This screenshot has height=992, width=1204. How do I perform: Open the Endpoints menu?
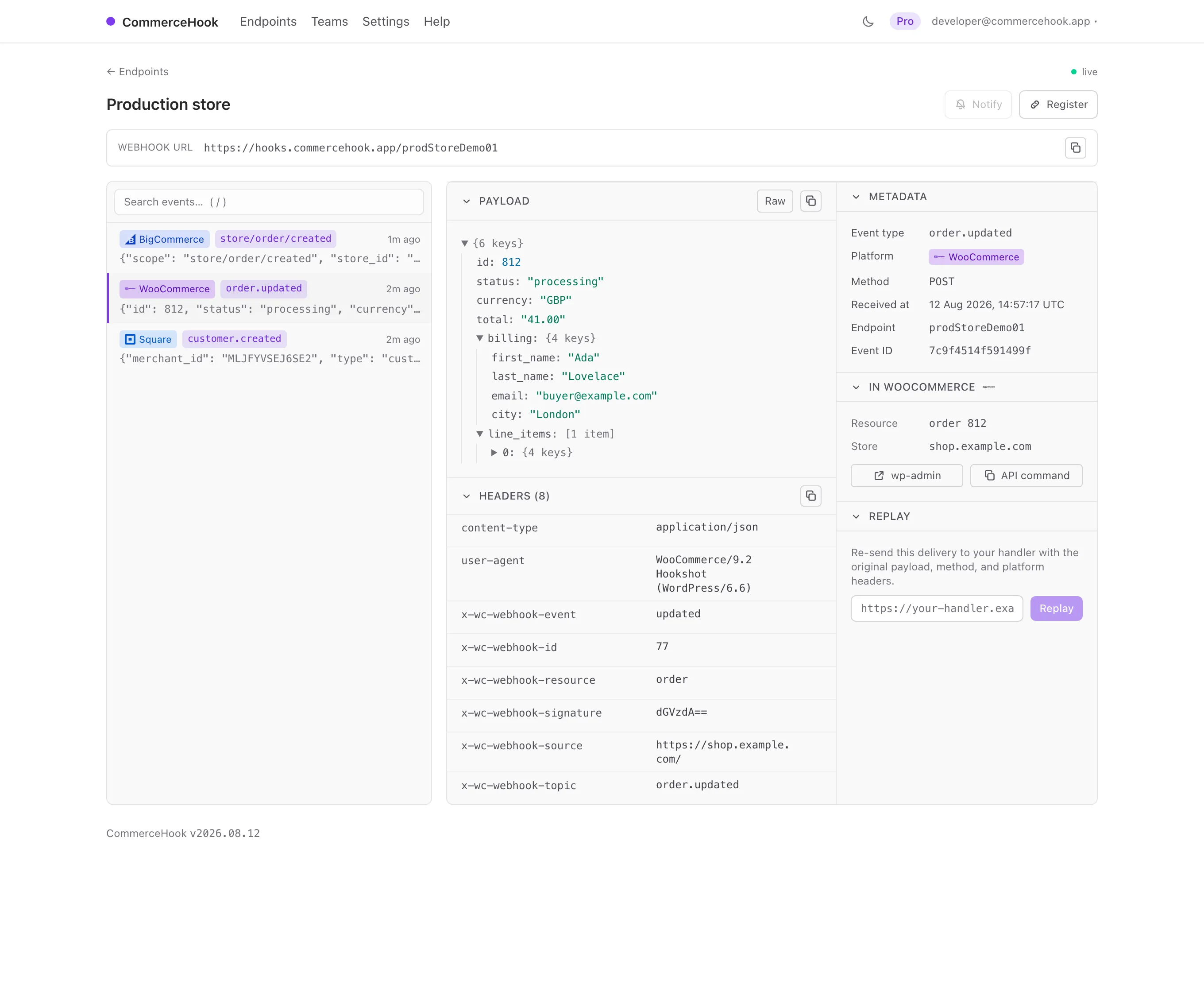point(268,22)
